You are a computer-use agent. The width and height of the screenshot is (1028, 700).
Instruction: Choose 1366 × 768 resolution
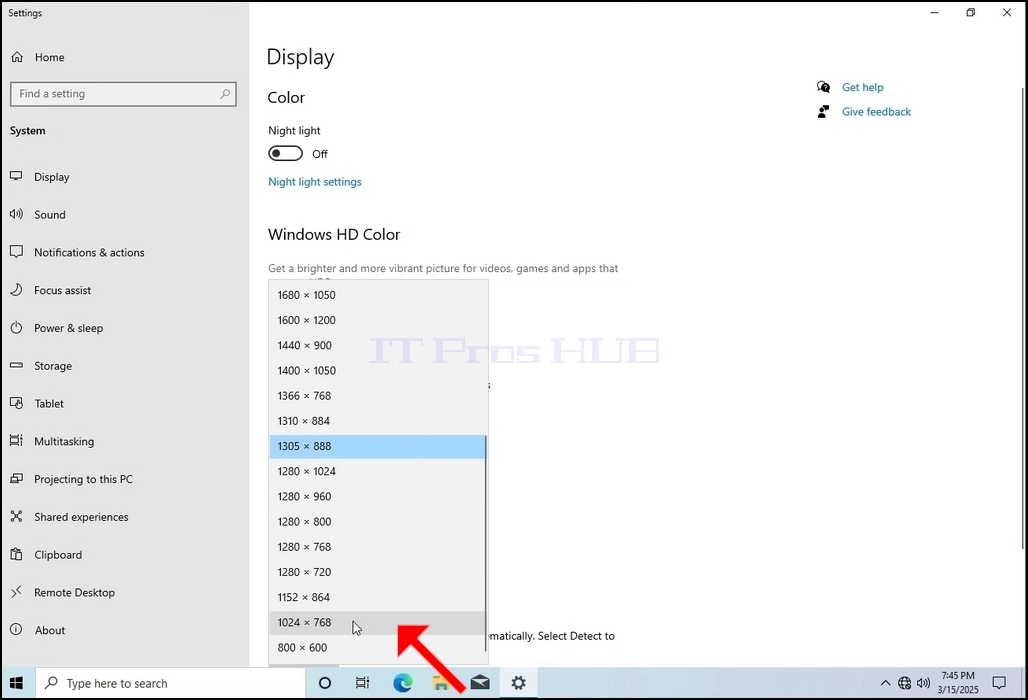pyautogui.click(x=378, y=396)
